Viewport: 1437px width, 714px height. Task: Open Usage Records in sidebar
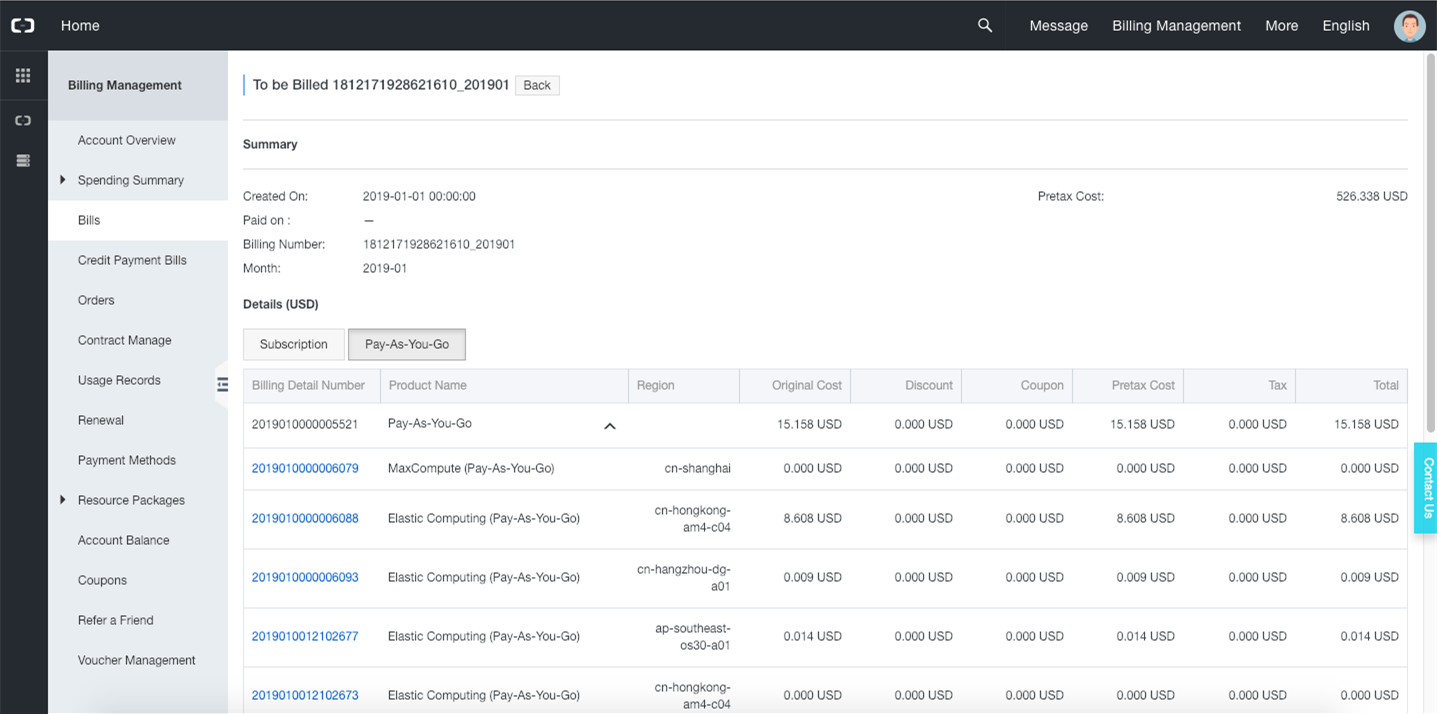coord(119,380)
